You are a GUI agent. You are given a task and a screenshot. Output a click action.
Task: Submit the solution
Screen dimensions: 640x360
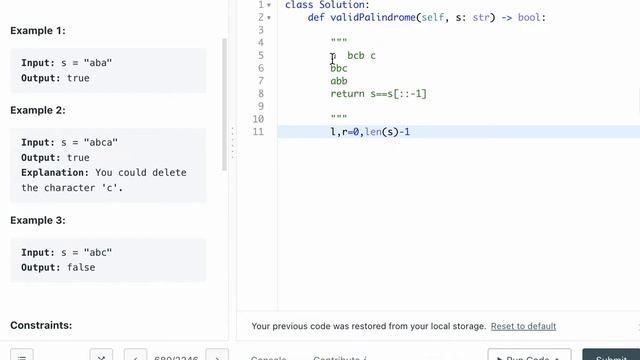(x=611, y=354)
